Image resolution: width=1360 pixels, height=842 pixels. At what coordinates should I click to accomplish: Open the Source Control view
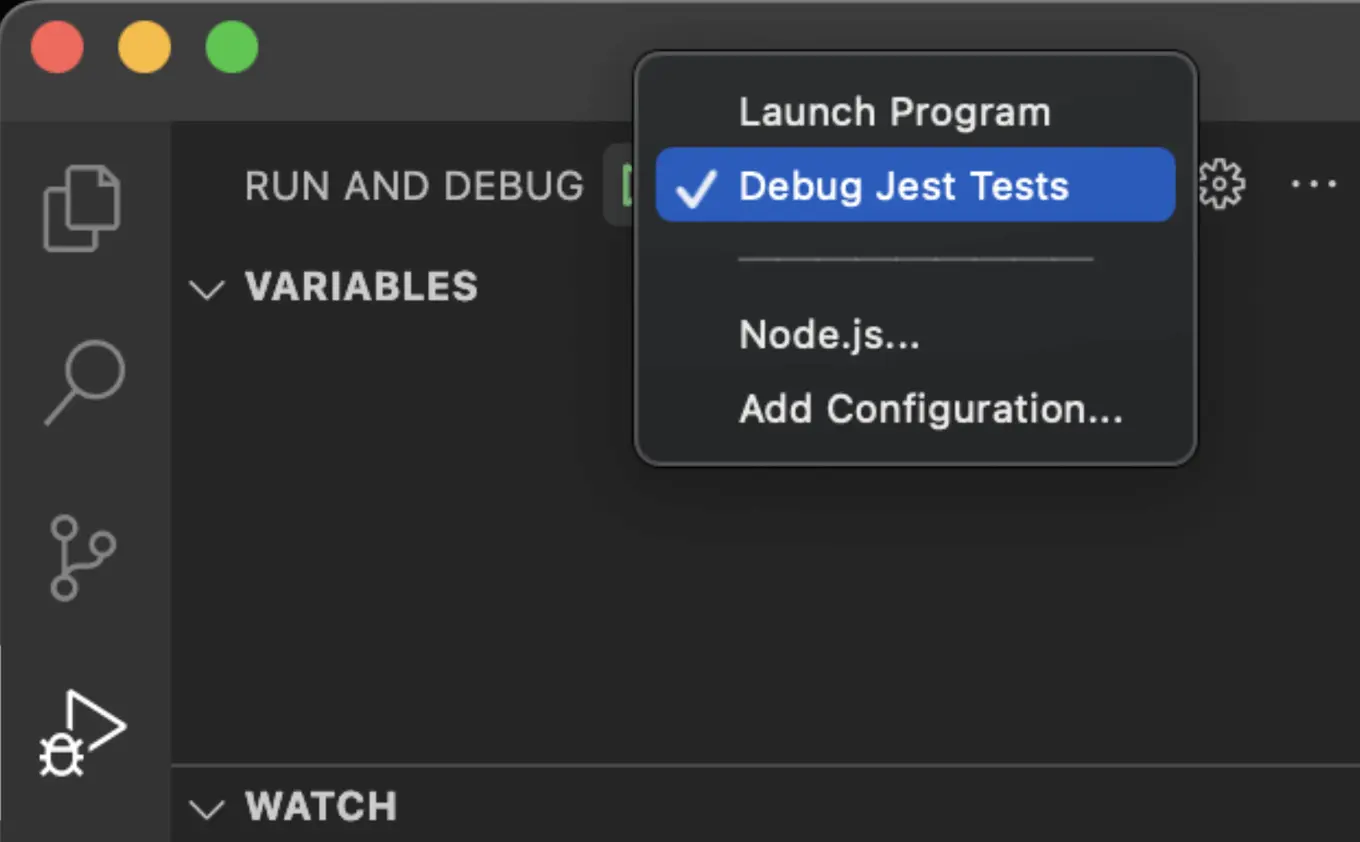click(83, 558)
